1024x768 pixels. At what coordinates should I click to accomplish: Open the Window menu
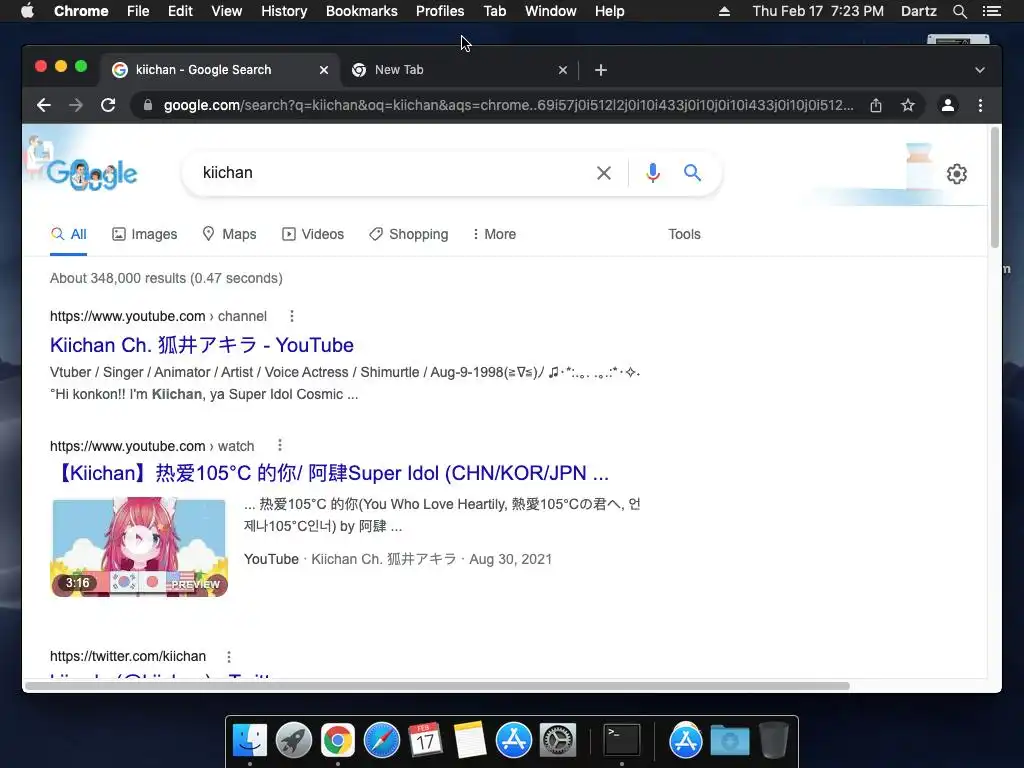551,11
